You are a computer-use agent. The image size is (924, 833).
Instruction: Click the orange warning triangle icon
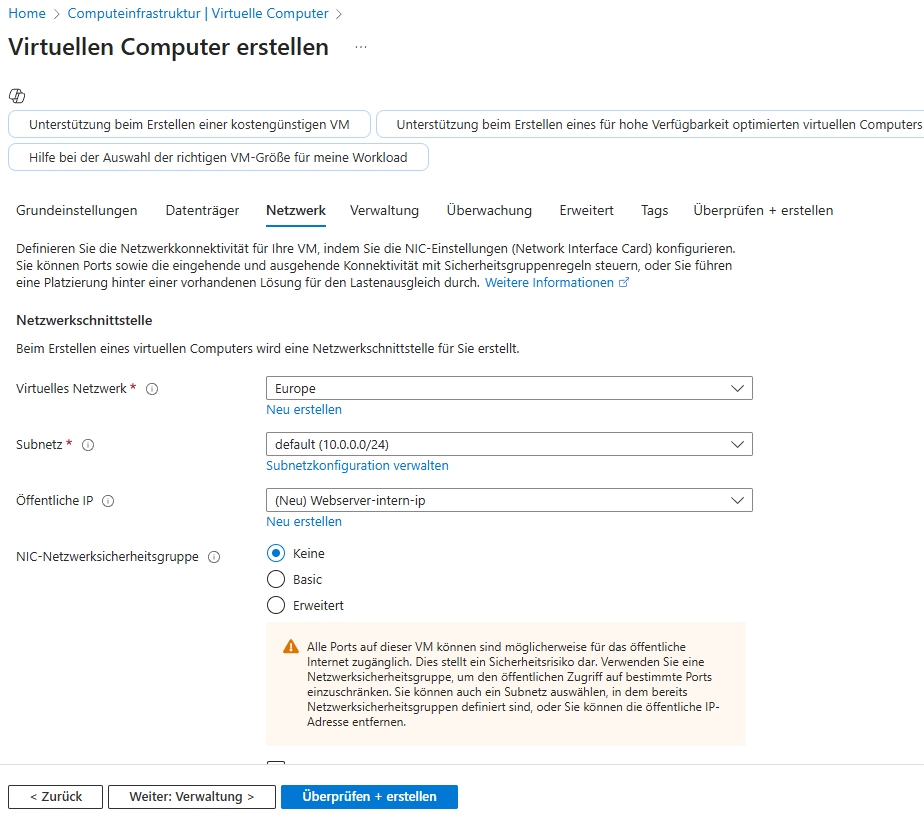(291, 647)
